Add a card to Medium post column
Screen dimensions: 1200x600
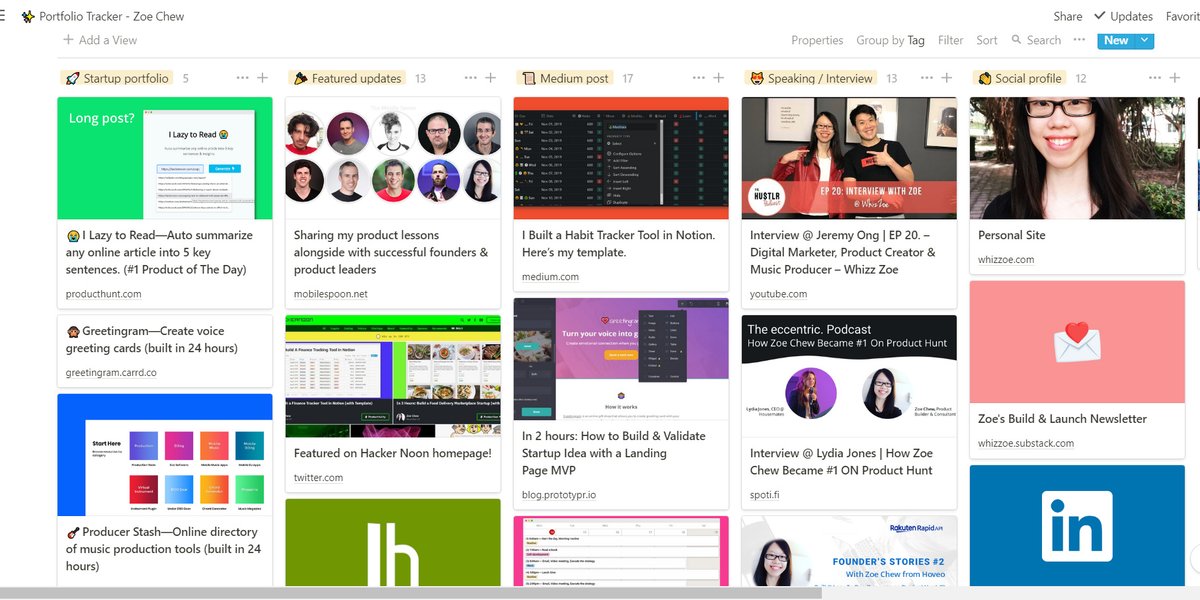point(718,78)
